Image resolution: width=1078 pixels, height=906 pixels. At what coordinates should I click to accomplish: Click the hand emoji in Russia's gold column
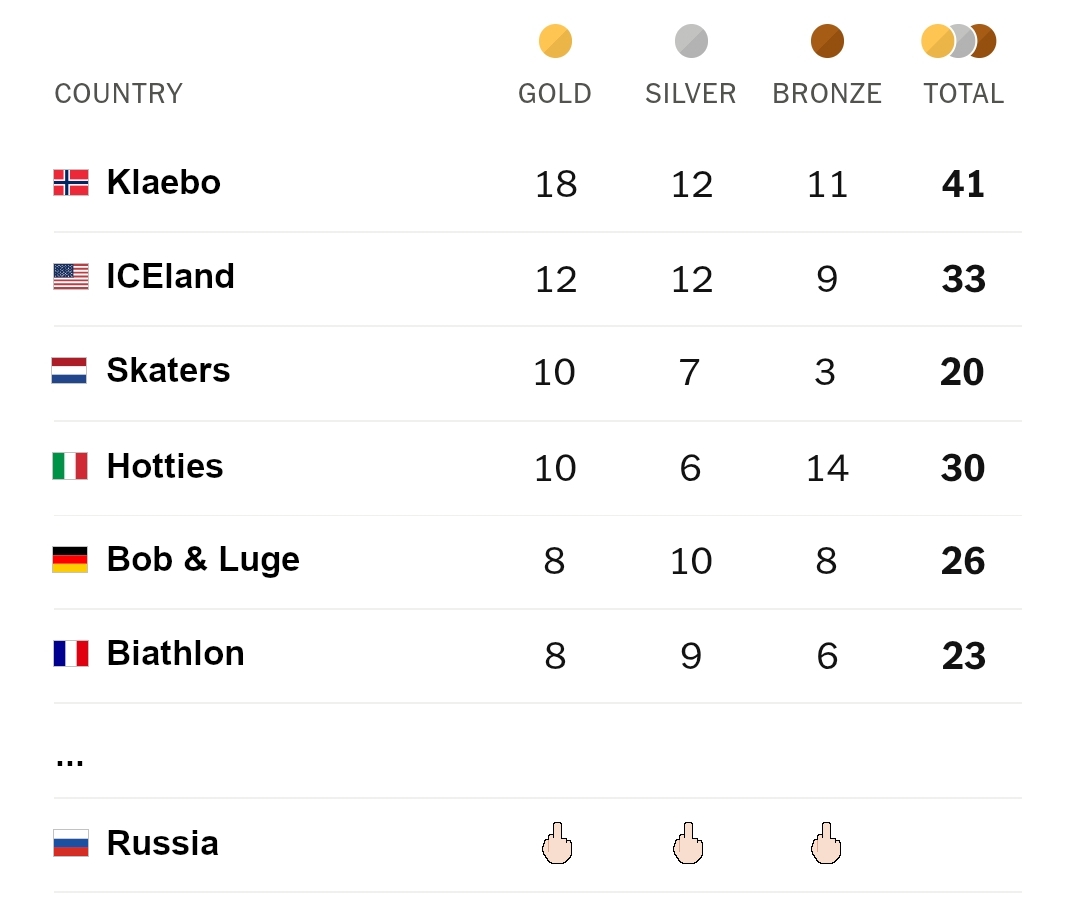tap(556, 844)
